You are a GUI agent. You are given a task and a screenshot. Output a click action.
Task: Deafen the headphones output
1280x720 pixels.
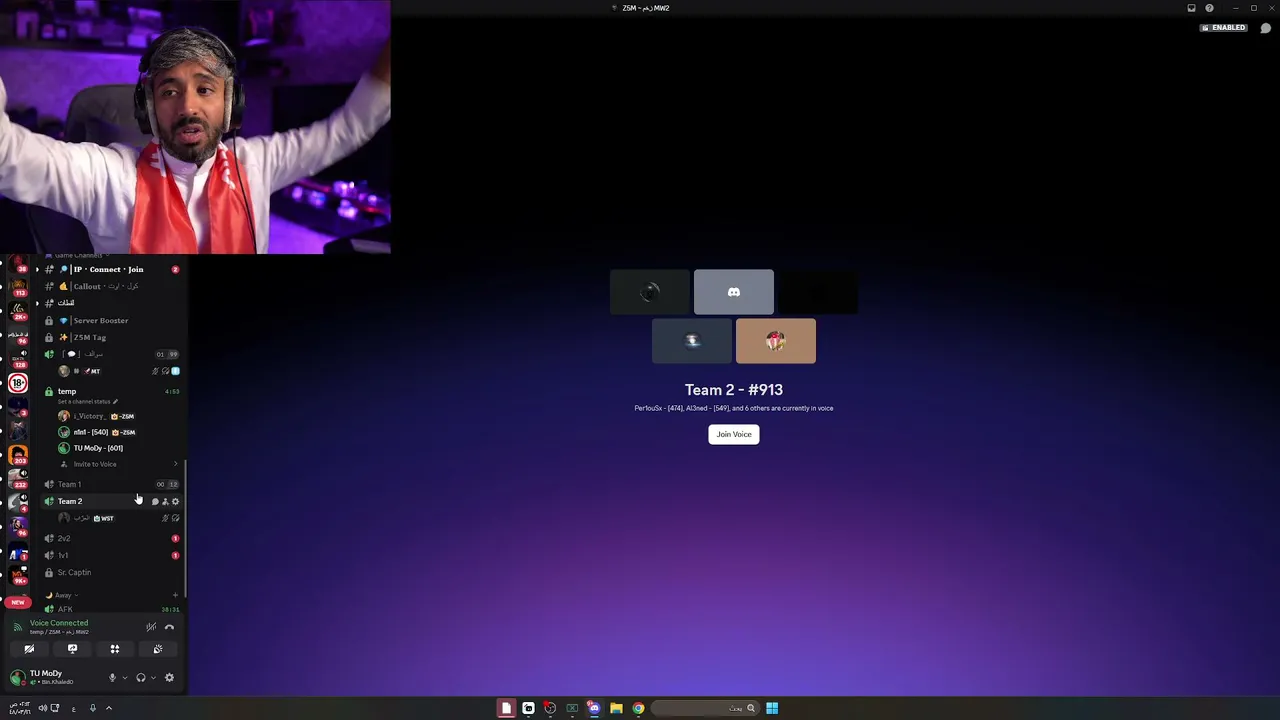(141, 678)
